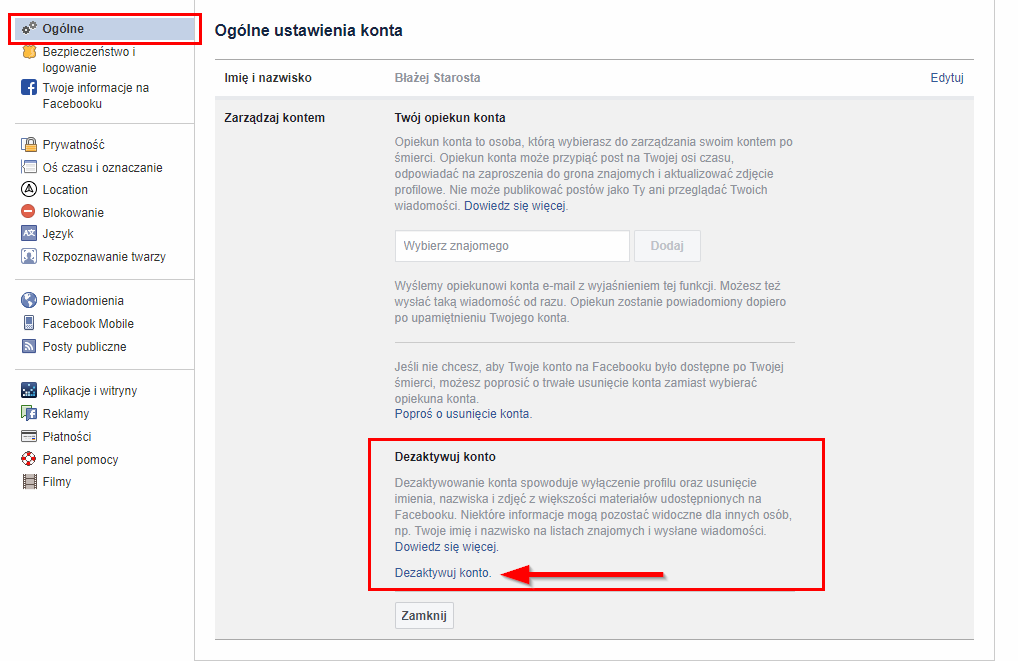
Task: Open the Panel pomocy entry
Action: (x=81, y=460)
